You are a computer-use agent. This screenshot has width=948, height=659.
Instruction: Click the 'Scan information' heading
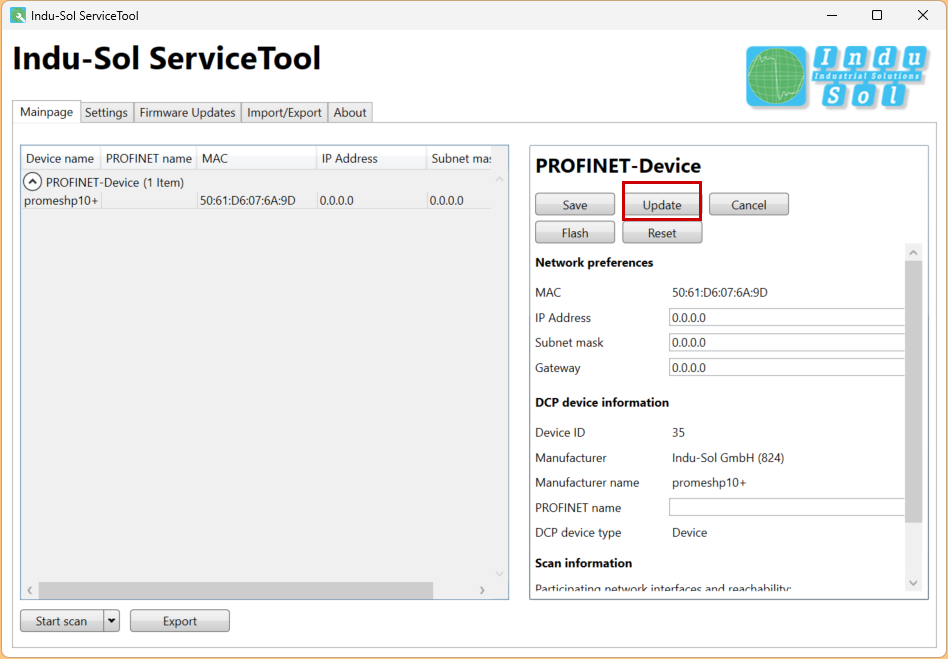[x=583, y=563]
